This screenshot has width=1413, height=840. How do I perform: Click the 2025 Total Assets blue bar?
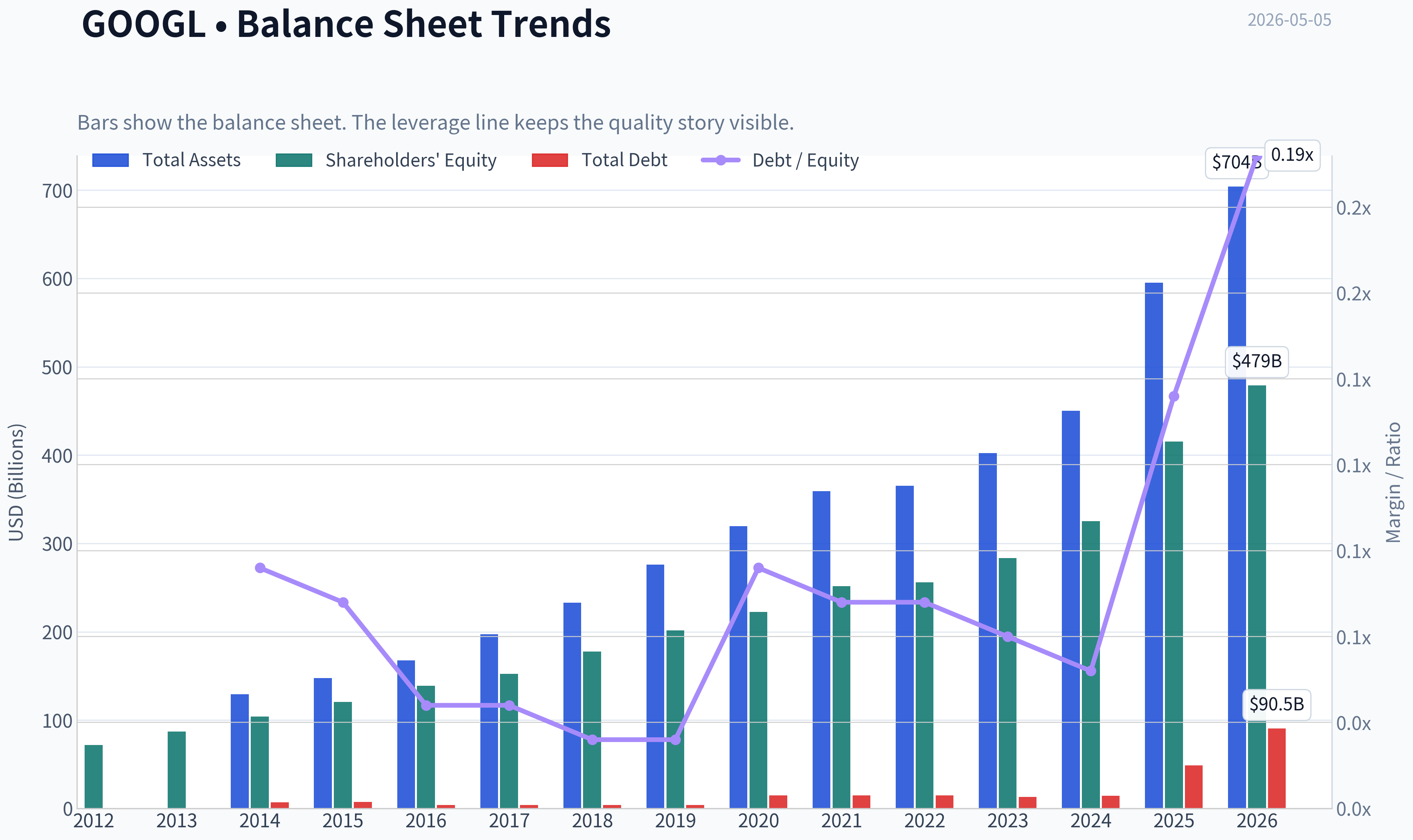coord(1154,545)
